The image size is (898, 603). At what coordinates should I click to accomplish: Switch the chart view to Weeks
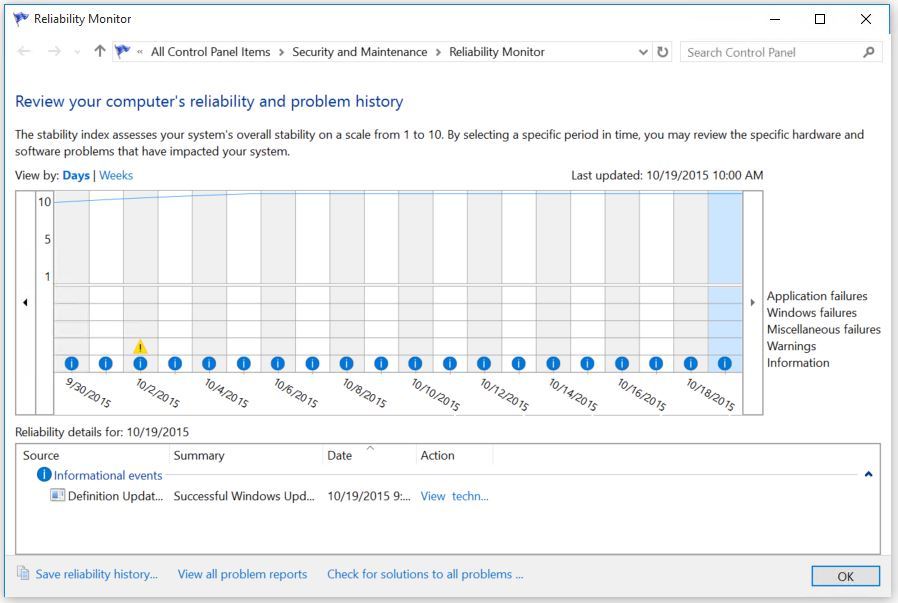116,175
